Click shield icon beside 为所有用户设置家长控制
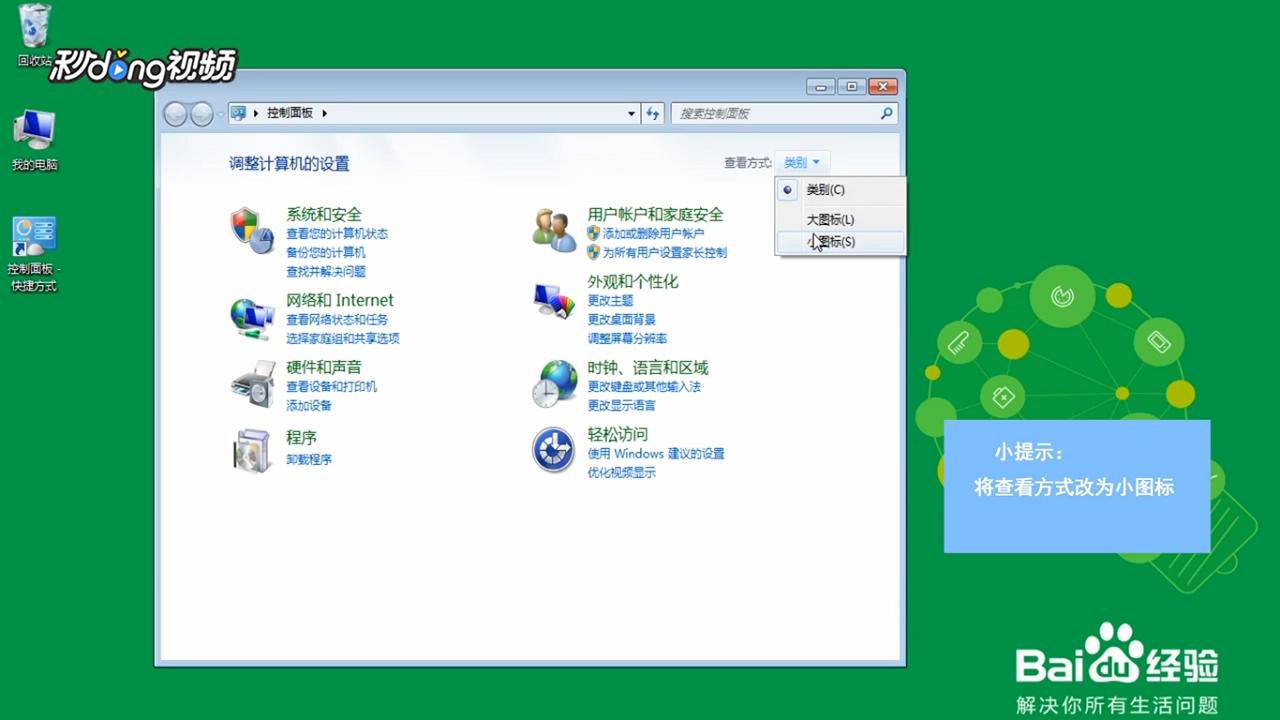The height and width of the screenshot is (720, 1280). click(594, 252)
